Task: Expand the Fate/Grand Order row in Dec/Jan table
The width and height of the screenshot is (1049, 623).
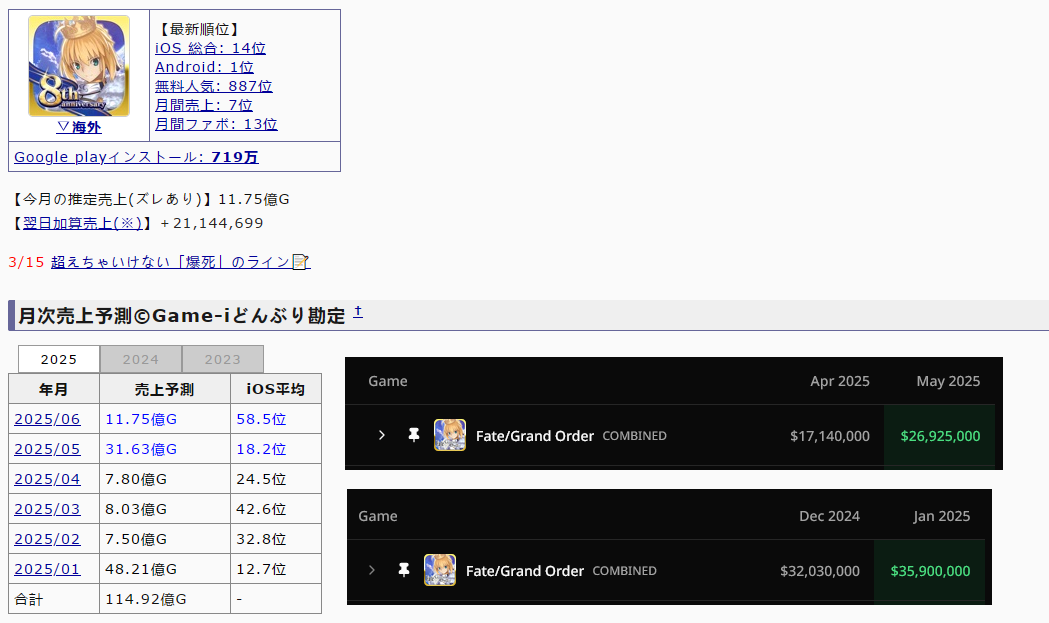Action: [x=371, y=570]
